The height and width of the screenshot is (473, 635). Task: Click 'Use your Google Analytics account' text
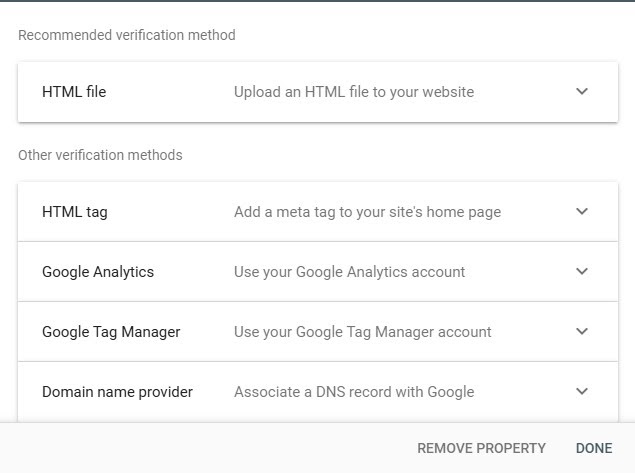pos(349,272)
